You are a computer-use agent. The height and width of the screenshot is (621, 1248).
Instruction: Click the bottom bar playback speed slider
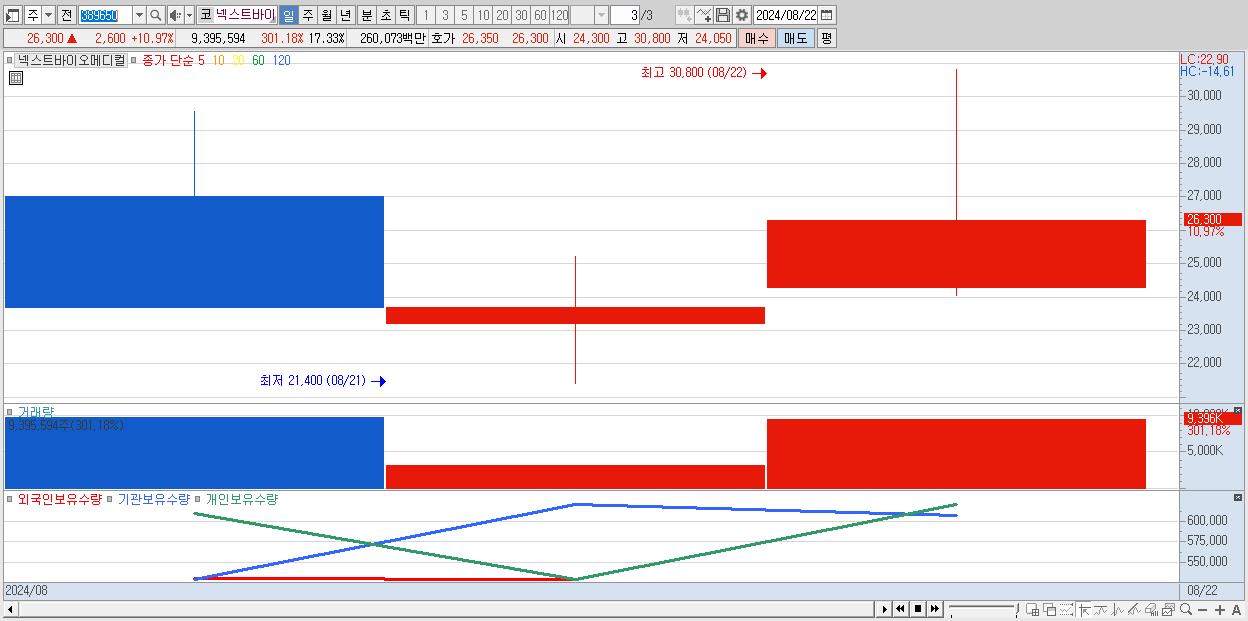[x=983, y=609]
